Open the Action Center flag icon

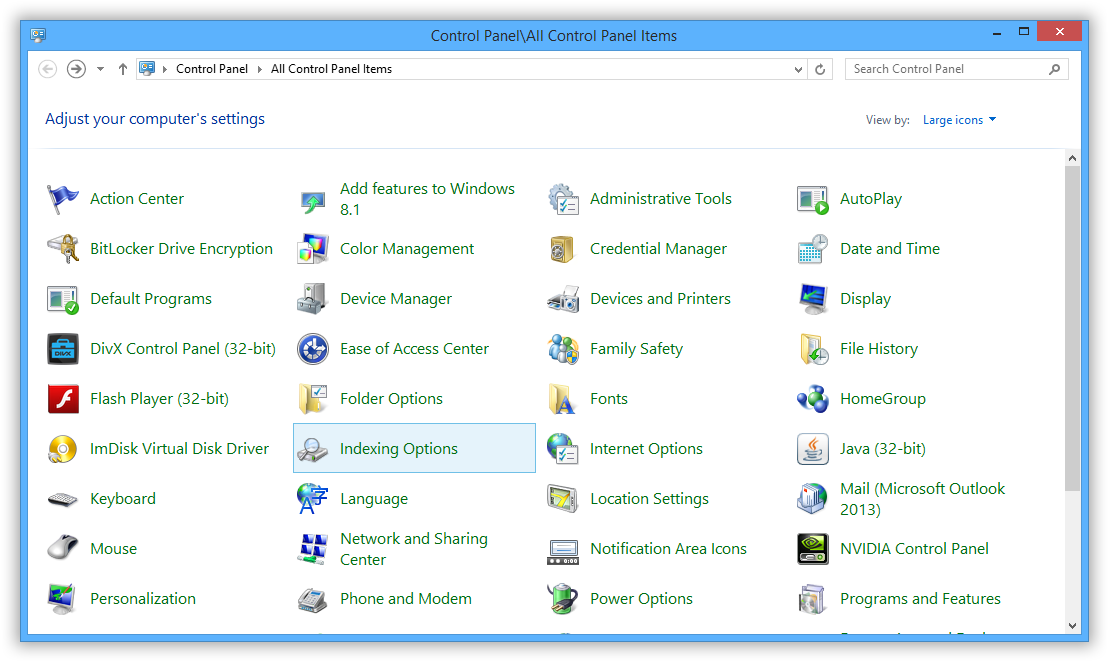[x=62, y=199]
